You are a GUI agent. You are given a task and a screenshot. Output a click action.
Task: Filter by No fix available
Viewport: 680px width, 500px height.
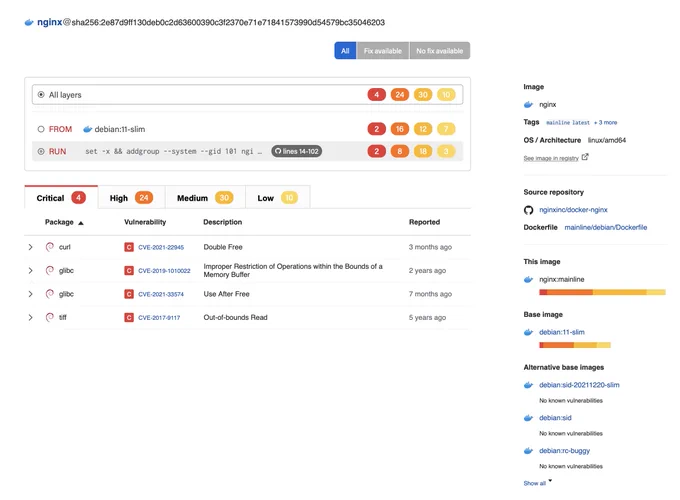point(440,51)
